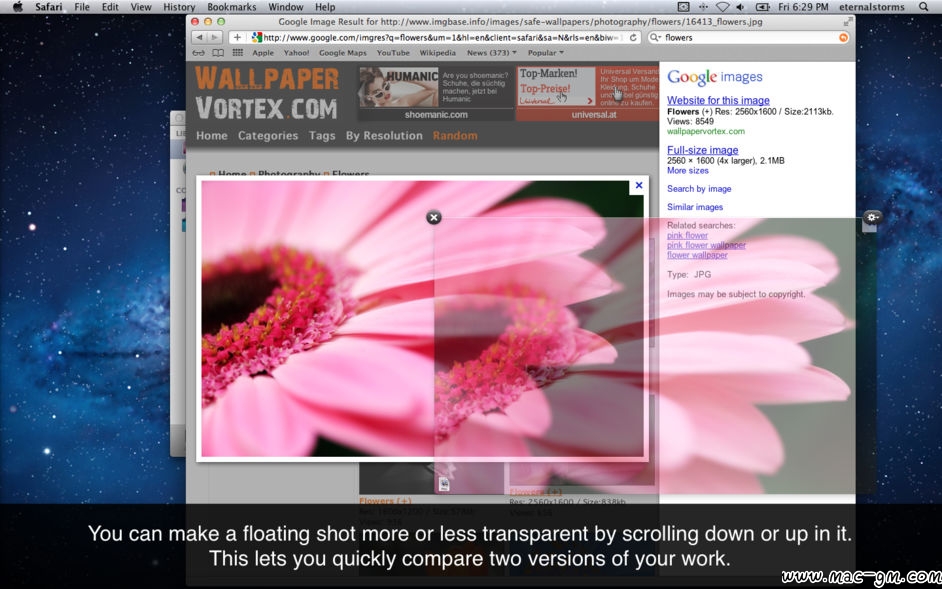942x589 pixels.
Task: Click the clock showing Fri 6:29 PM
Action: pos(803,7)
